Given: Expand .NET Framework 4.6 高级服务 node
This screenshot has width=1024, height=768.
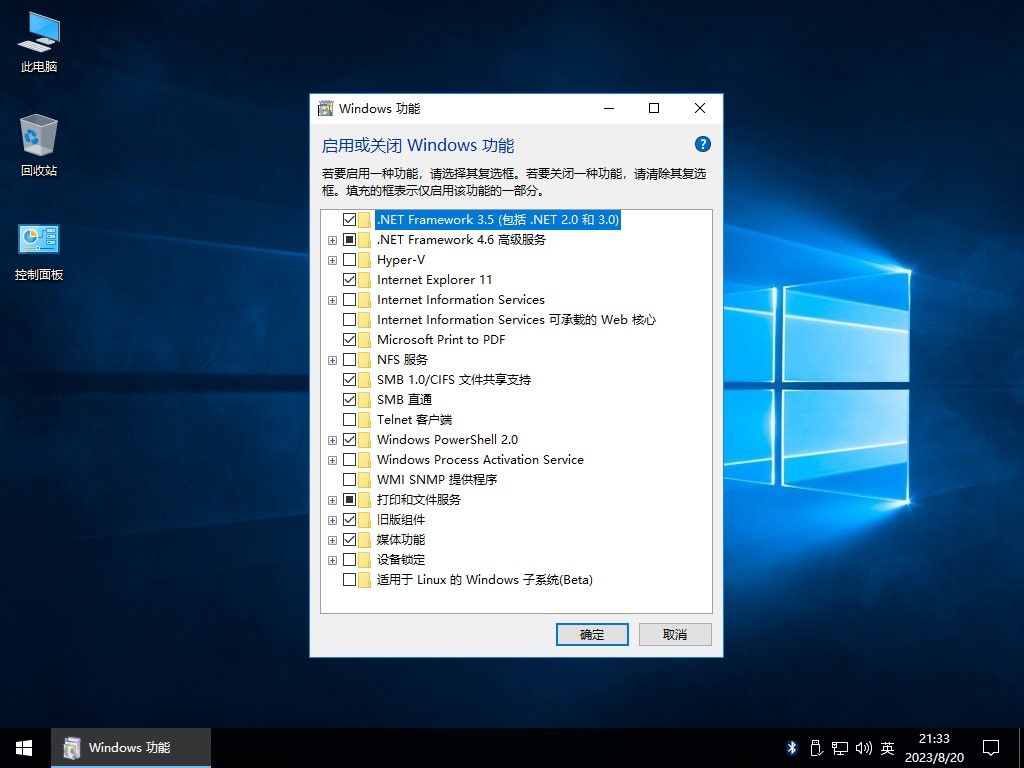Looking at the screenshot, I should (332, 240).
